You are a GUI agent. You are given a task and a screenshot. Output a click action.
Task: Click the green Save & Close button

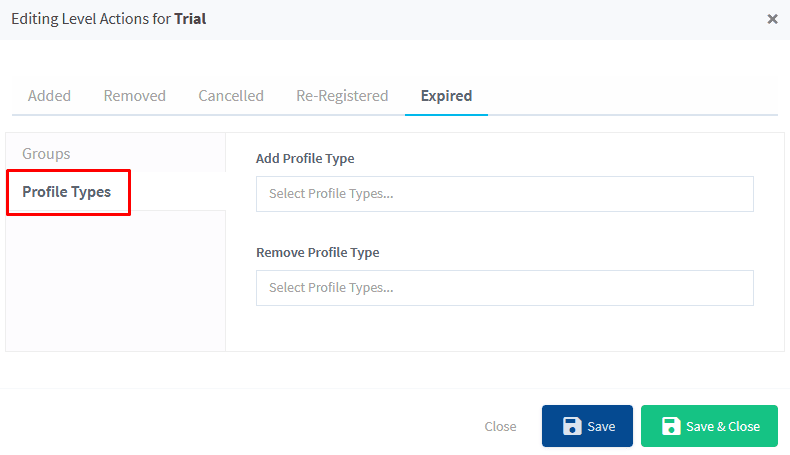point(709,426)
